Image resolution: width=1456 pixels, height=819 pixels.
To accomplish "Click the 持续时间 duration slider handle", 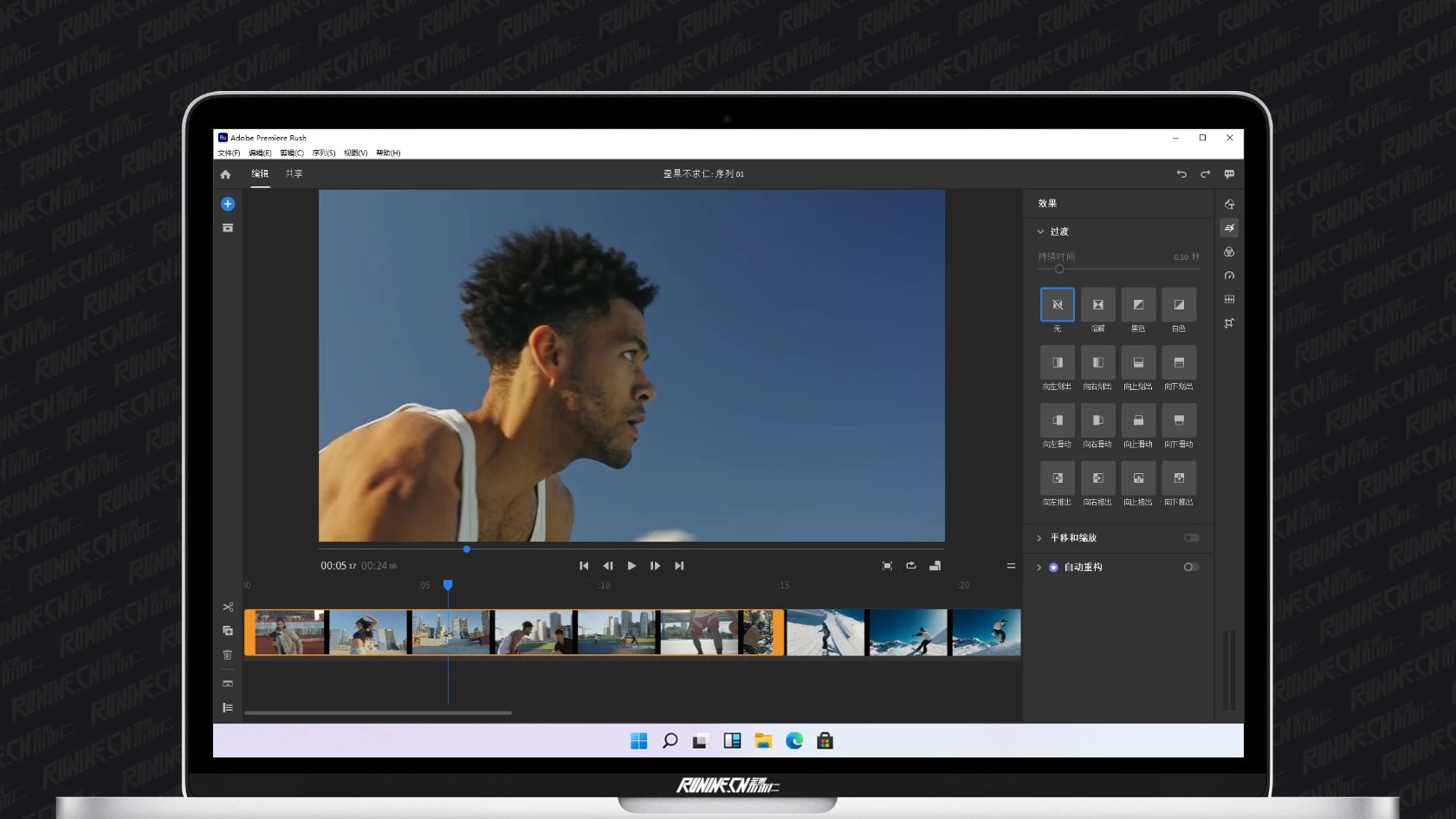I will (x=1059, y=270).
